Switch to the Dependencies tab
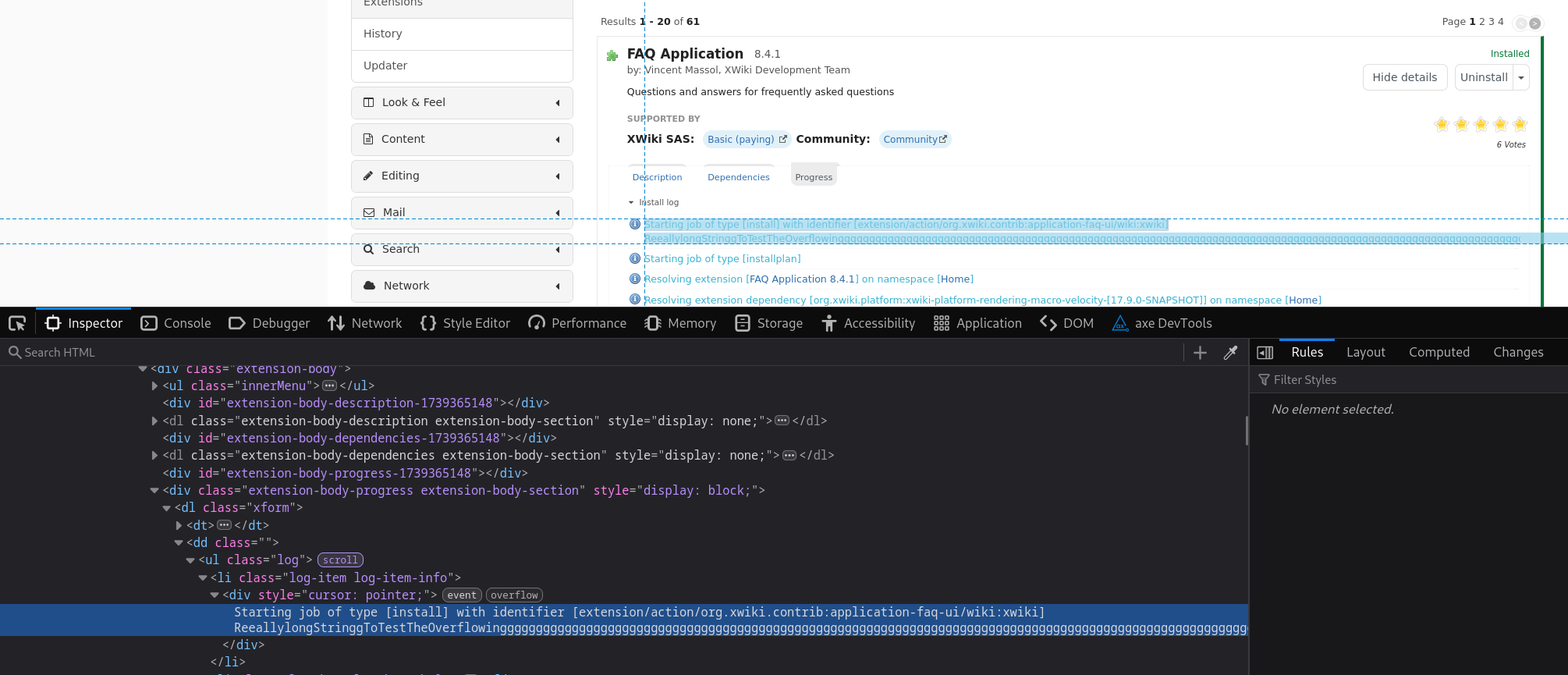The height and width of the screenshot is (675, 1568). pos(738,177)
